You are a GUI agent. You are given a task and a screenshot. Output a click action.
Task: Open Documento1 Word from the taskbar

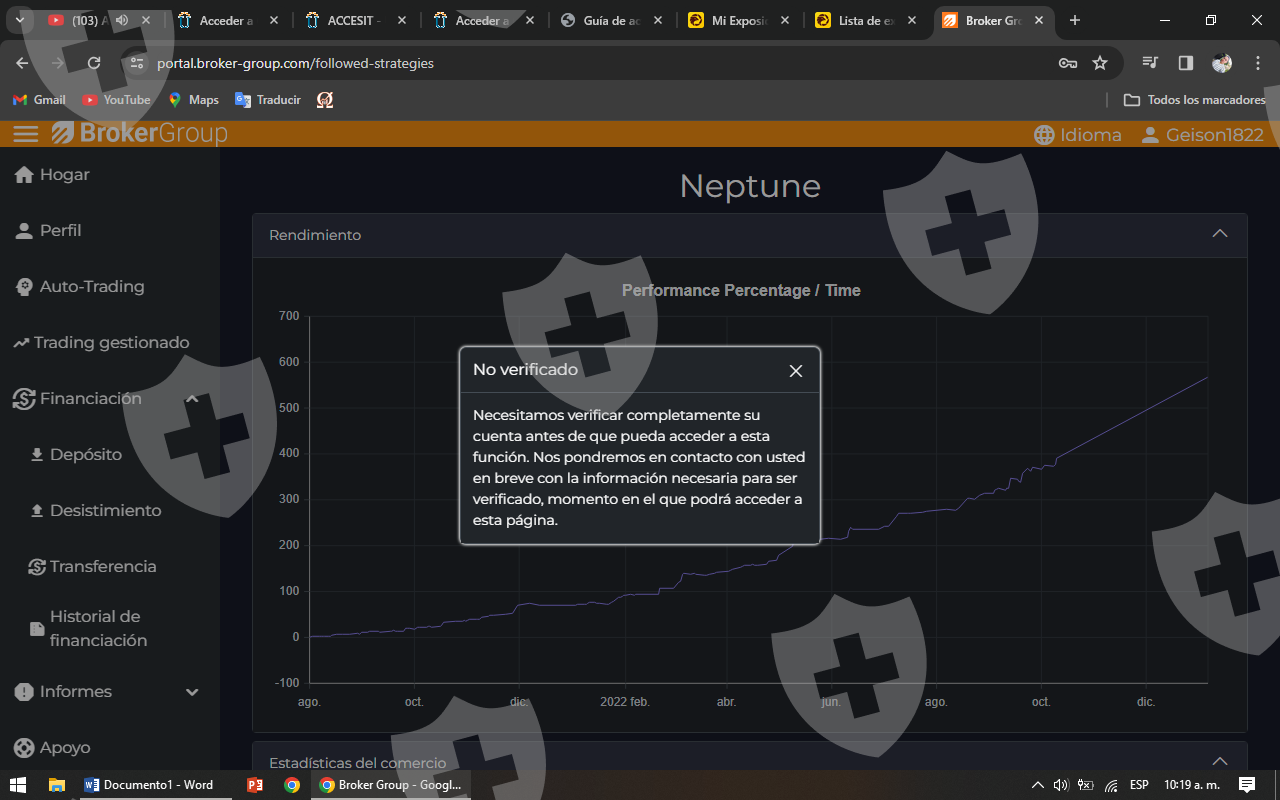click(x=149, y=785)
